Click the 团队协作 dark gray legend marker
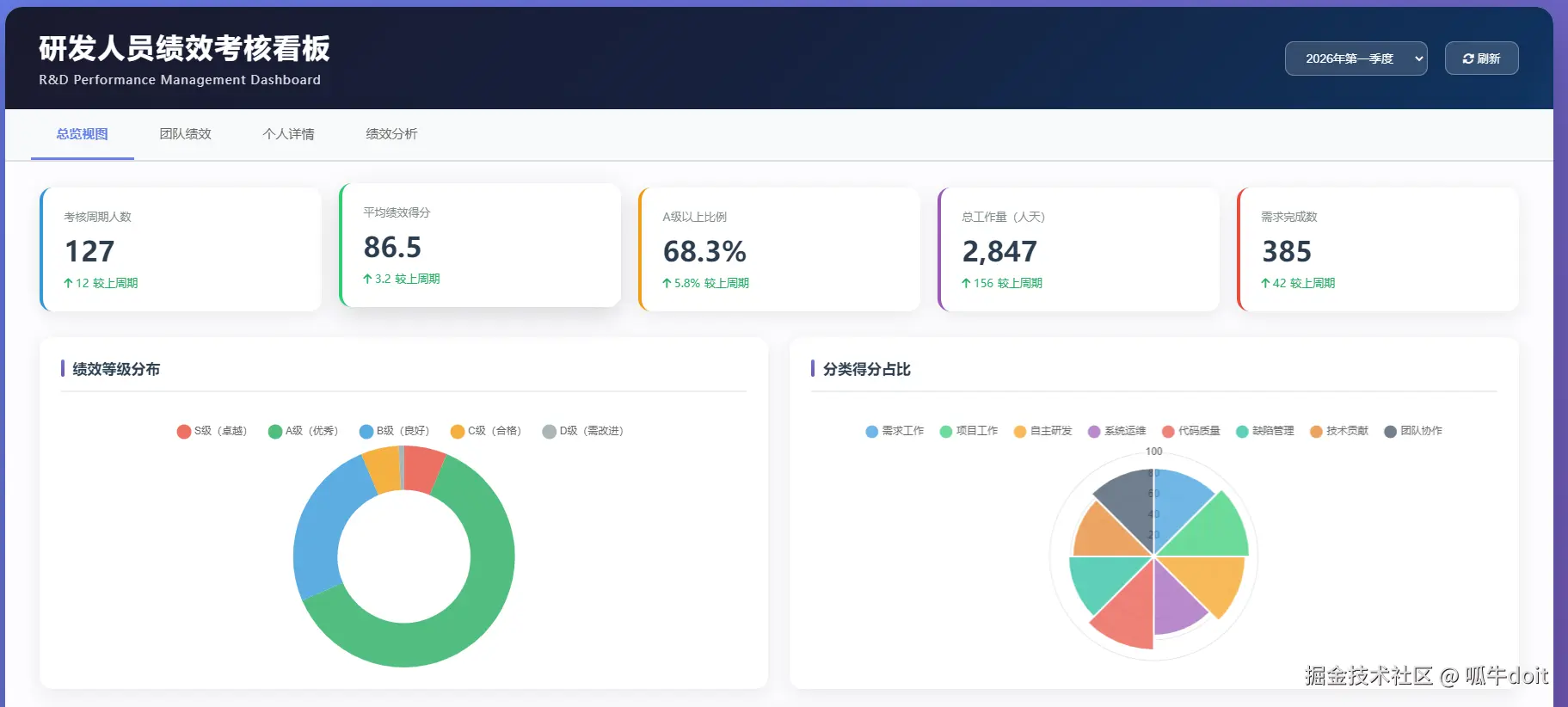This screenshot has height=707, width=1568. 1390,431
